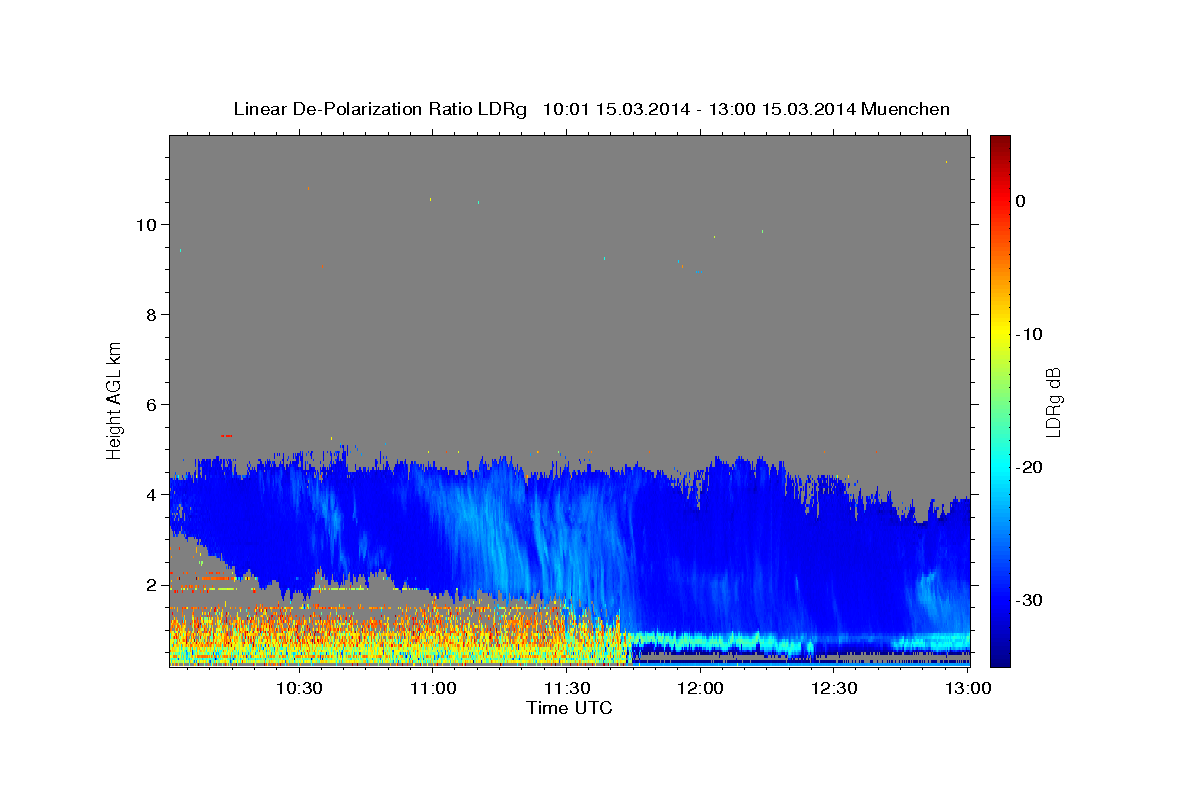The width and height of the screenshot is (1200, 800).
Task: Click the 'Height AGL km' axis label
Action: point(115,399)
